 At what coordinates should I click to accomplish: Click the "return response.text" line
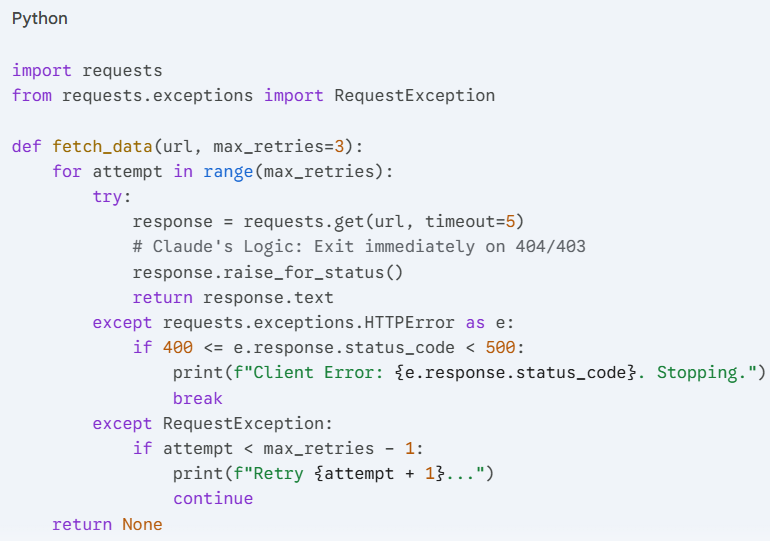[233, 297]
